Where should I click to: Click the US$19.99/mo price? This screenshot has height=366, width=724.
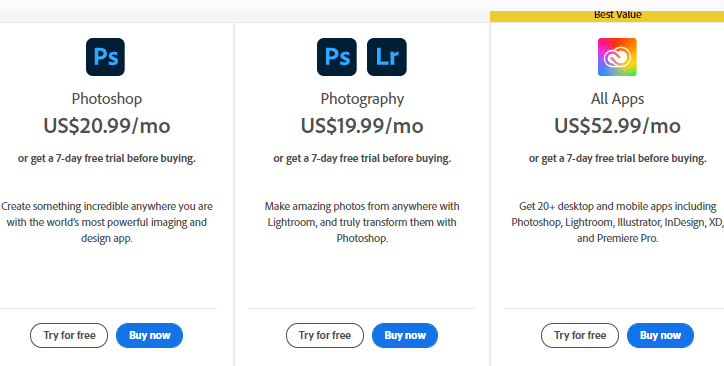[x=362, y=126]
